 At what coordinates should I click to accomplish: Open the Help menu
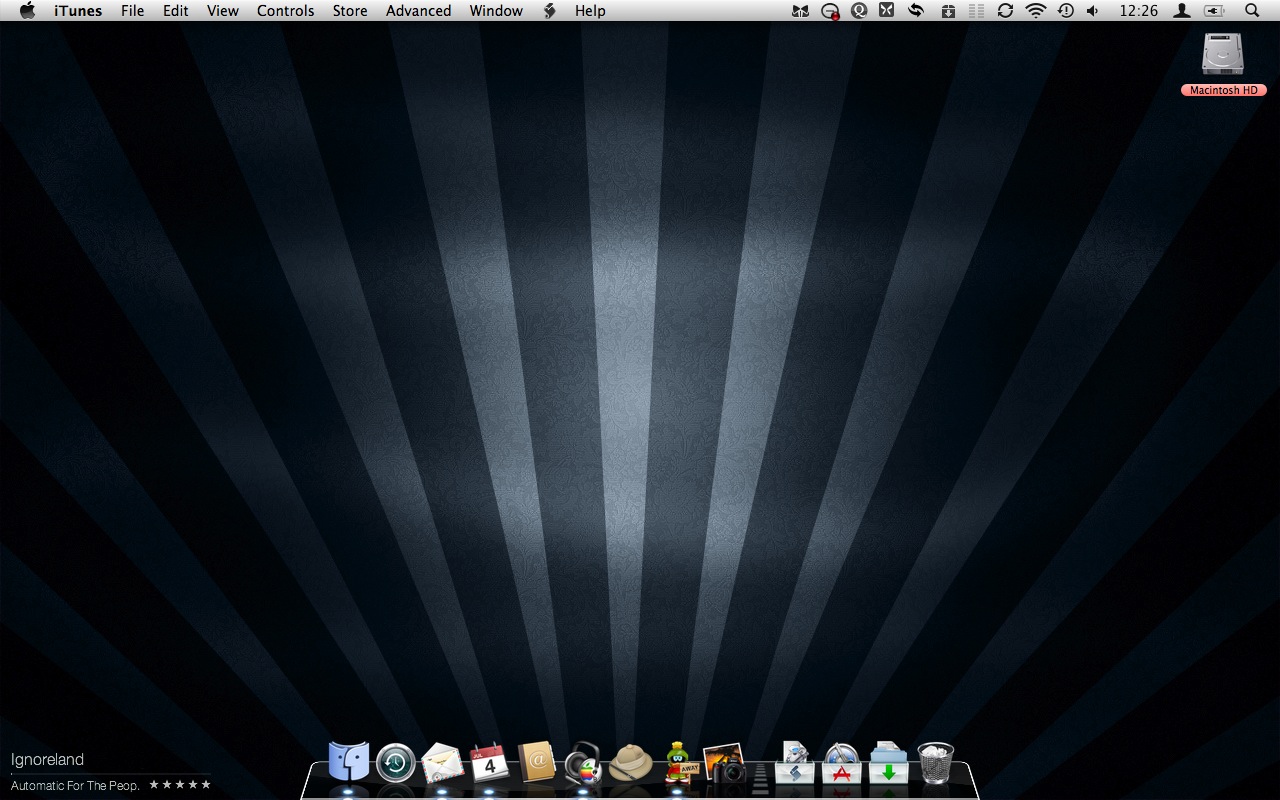(x=590, y=11)
